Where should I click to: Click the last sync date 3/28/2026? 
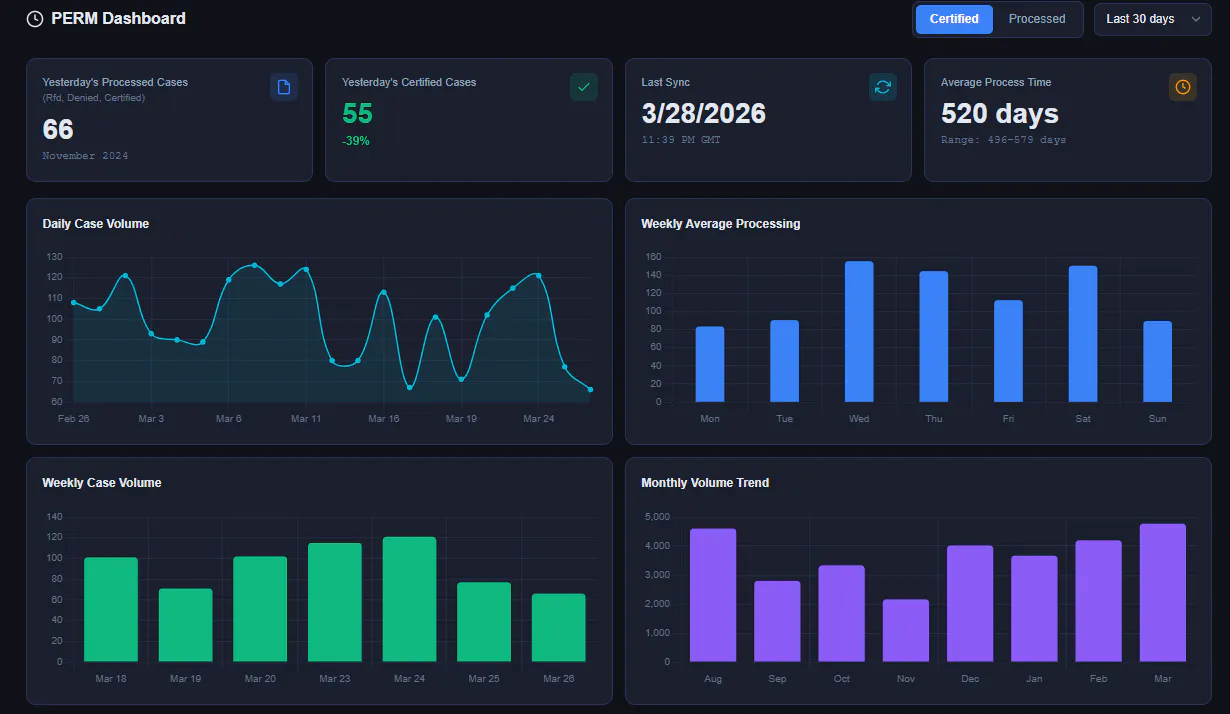(704, 113)
